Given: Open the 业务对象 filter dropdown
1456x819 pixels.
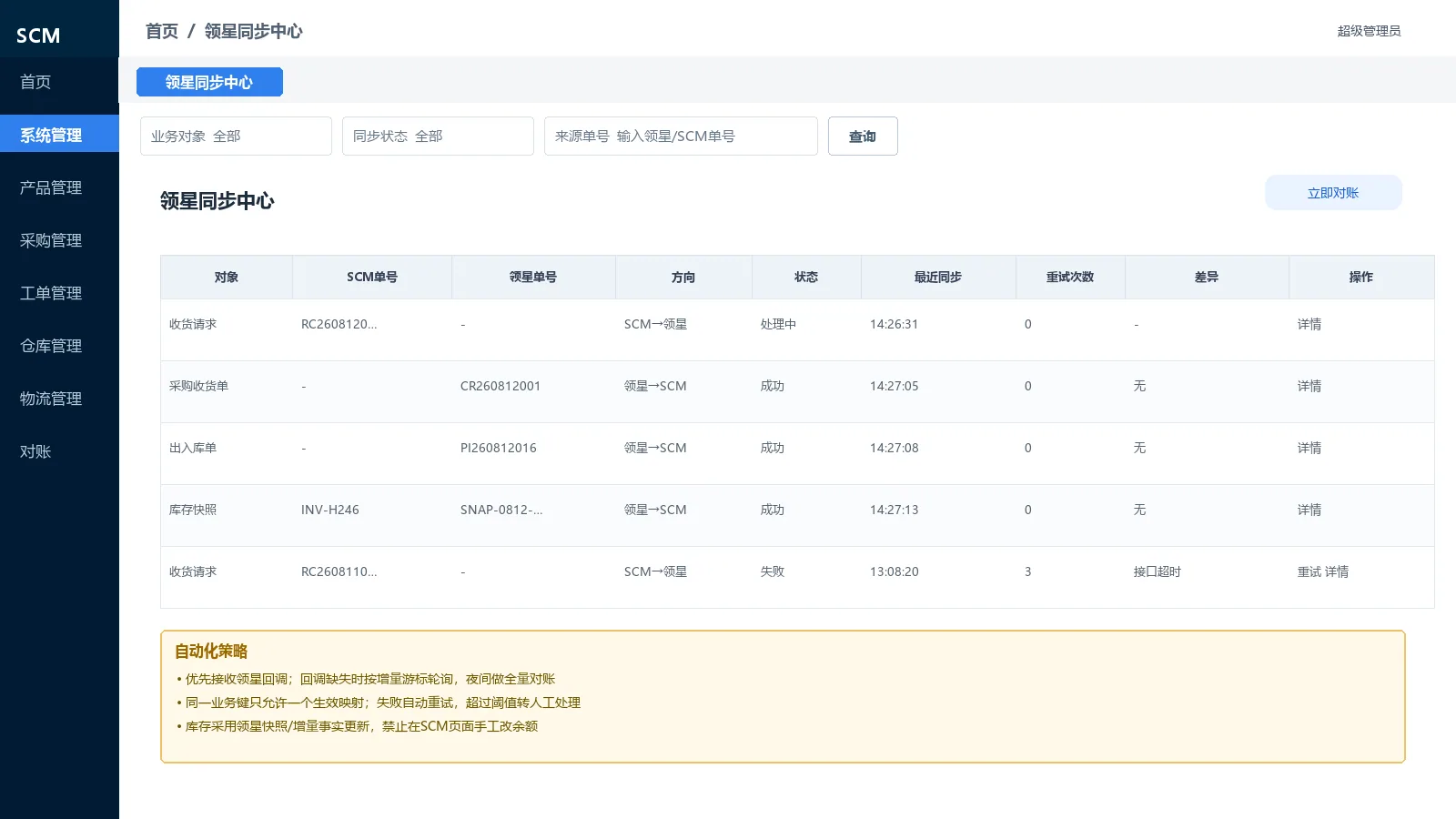Looking at the screenshot, I should click(236, 136).
